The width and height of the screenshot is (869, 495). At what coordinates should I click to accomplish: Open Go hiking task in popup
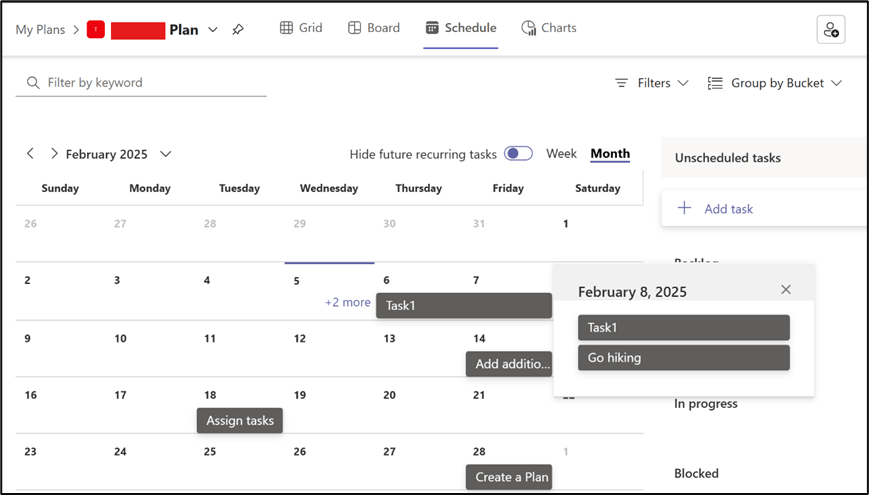684,358
